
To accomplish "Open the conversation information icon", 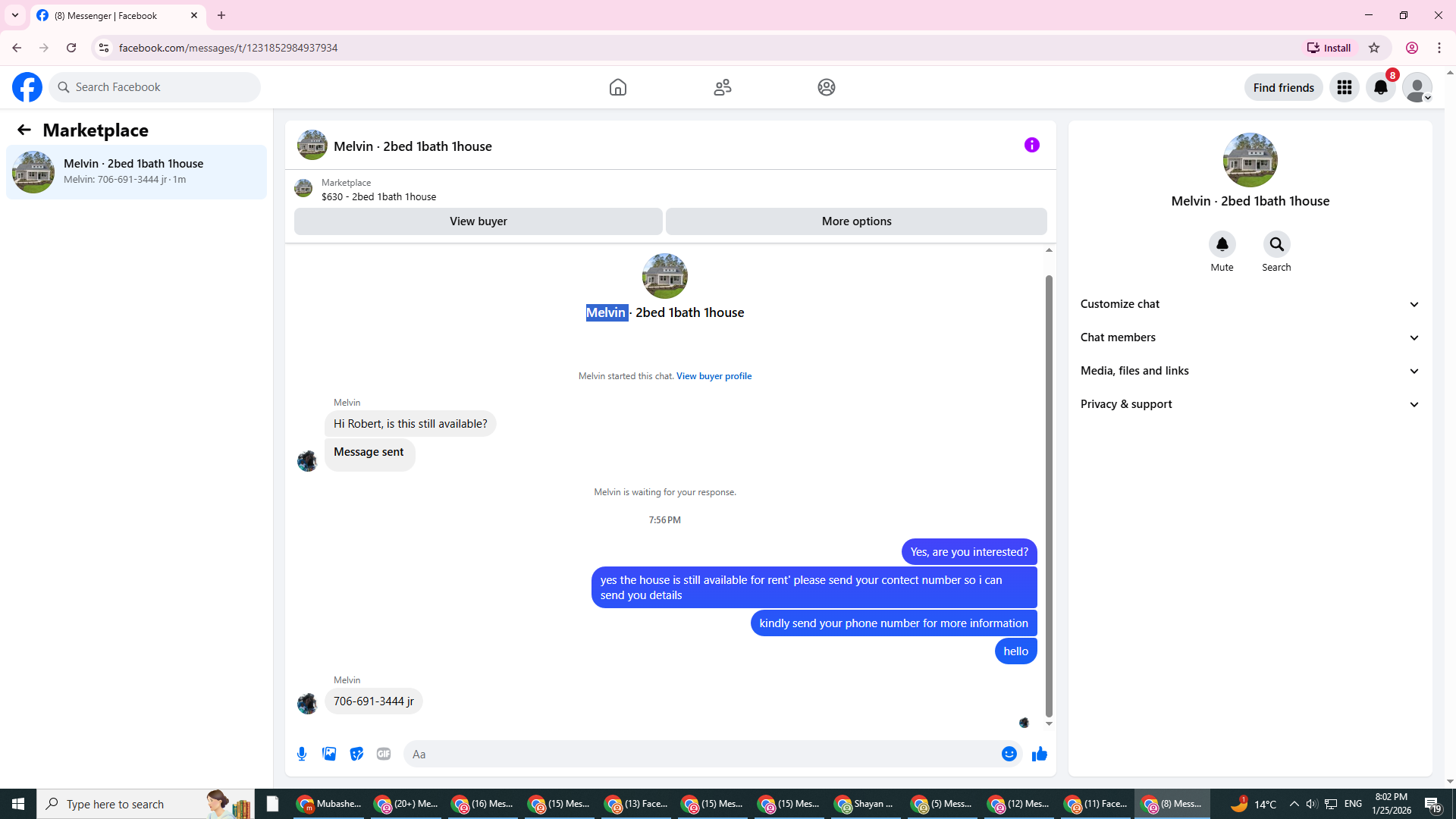I will (x=1032, y=145).
